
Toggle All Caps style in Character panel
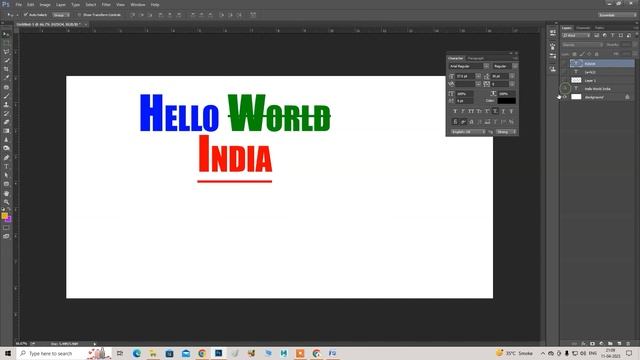[x=471, y=111]
